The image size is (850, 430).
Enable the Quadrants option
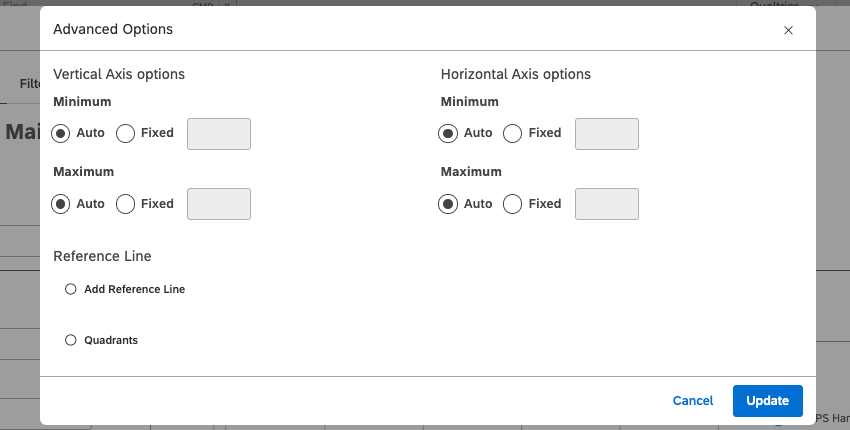click(x=70, y=340)
